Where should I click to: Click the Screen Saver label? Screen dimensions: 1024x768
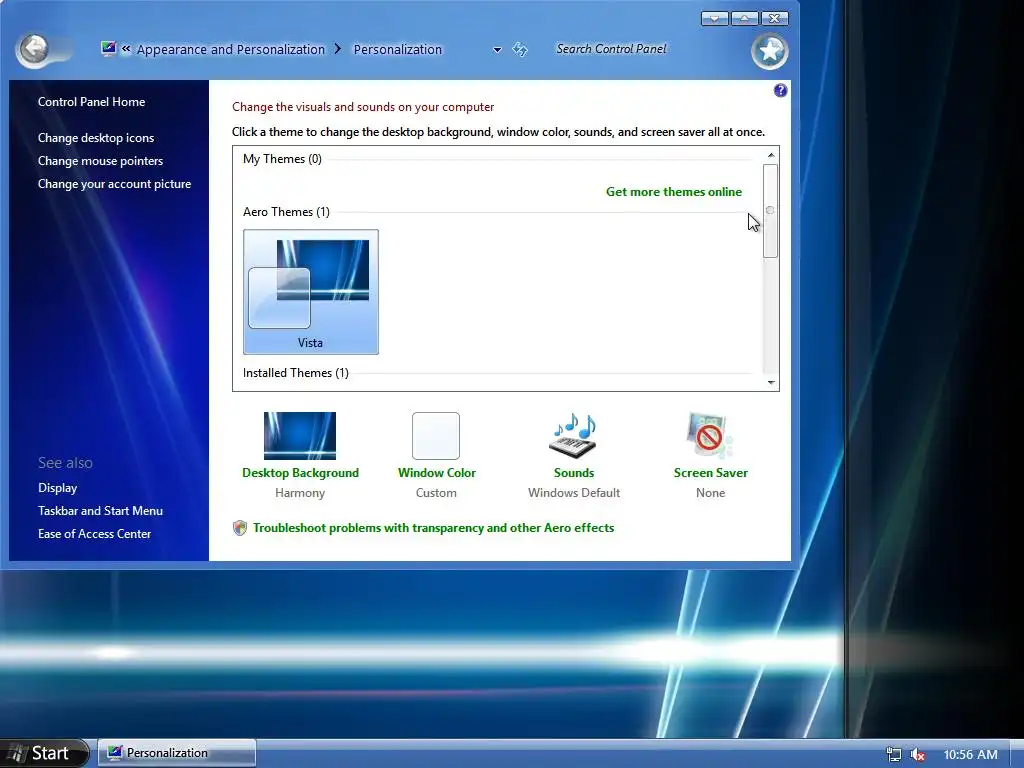tap(711, 473)
